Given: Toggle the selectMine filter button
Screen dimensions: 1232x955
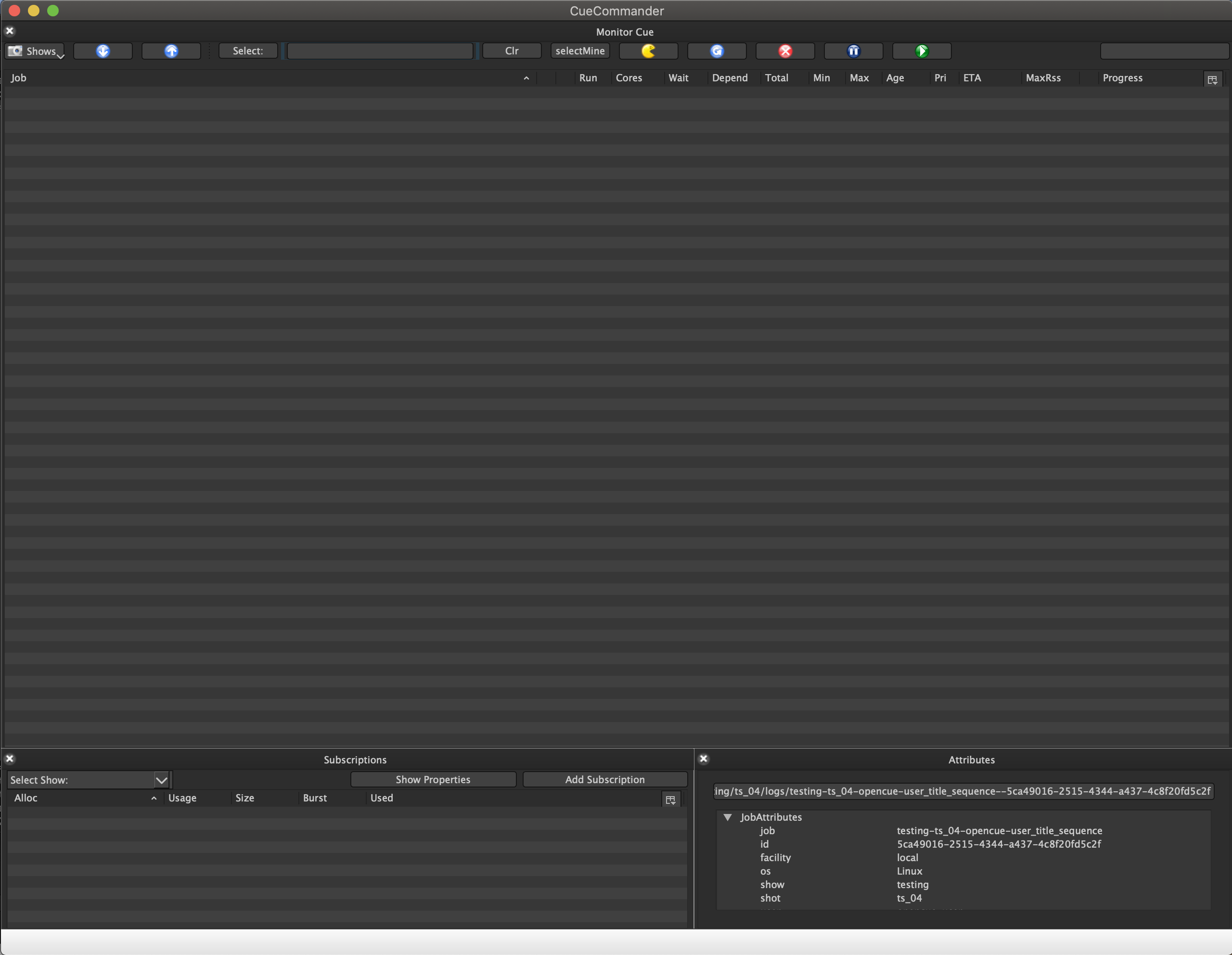Looking at the screenshot, I should pos(582,50).
